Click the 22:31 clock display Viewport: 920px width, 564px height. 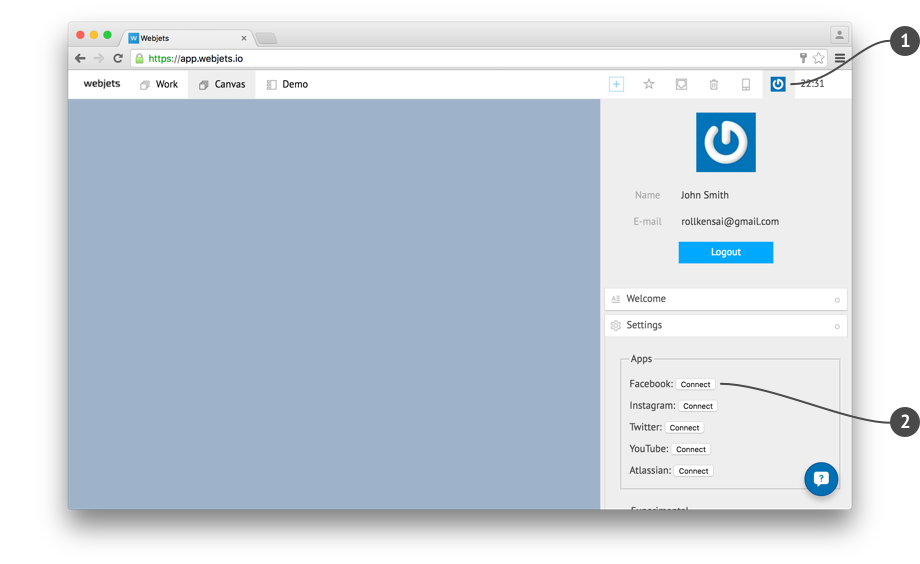click(x=813, y=84)
